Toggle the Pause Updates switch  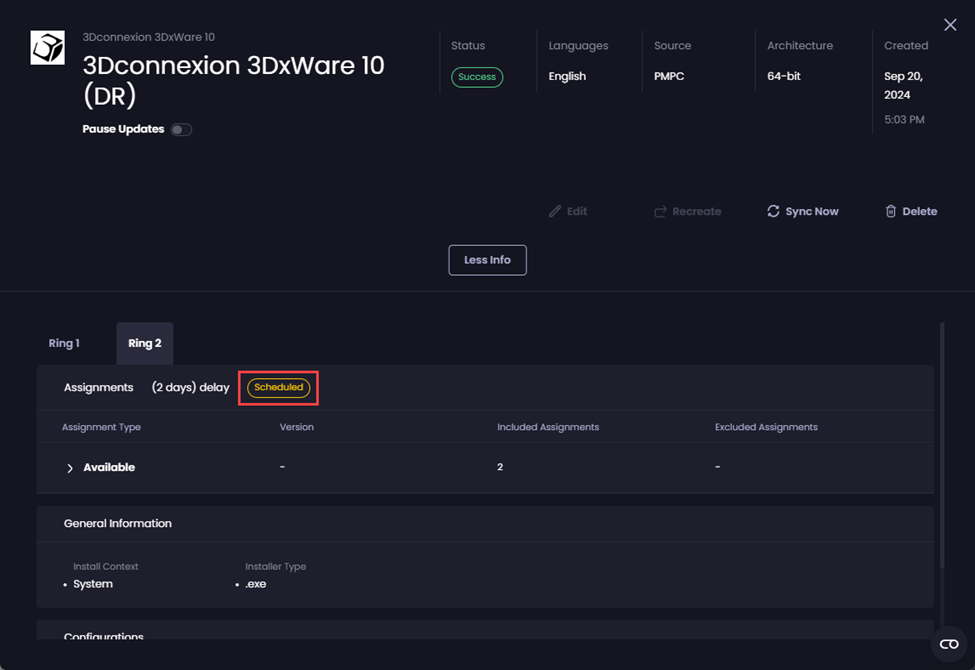tap(181, 130)
